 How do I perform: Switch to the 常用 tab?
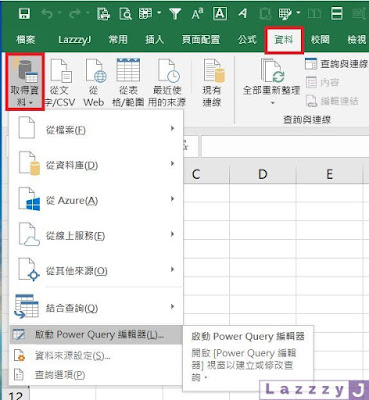click(118, 40)
